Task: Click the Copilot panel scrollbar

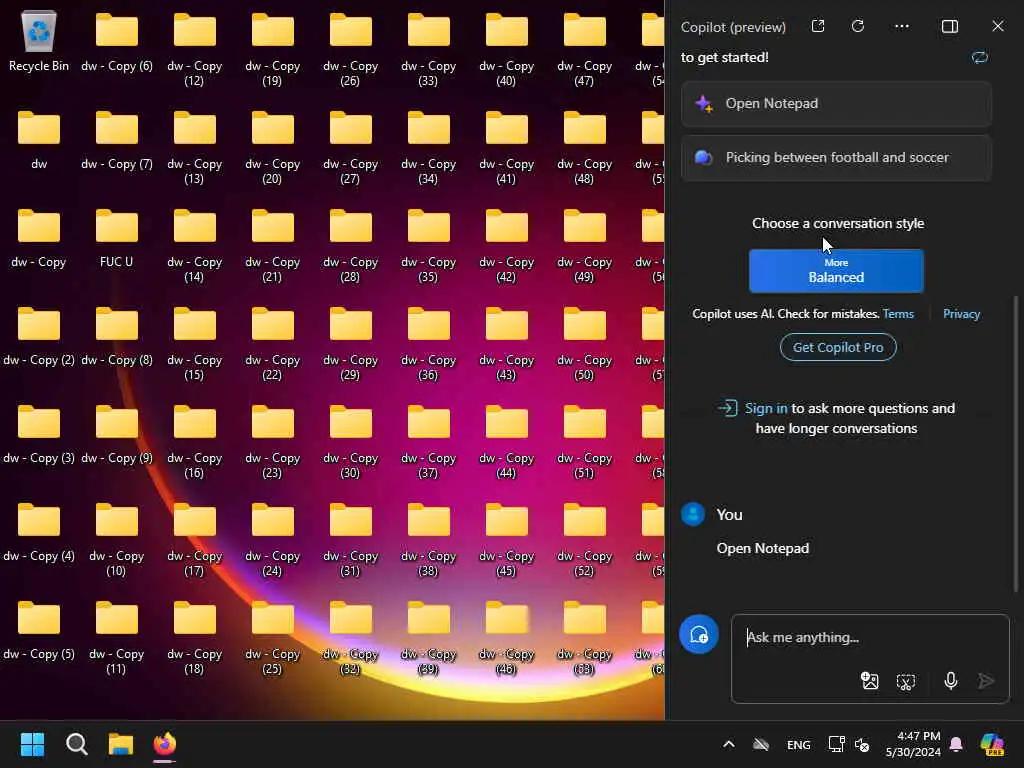Action: pyautogui.click(x=1016, y=444)
